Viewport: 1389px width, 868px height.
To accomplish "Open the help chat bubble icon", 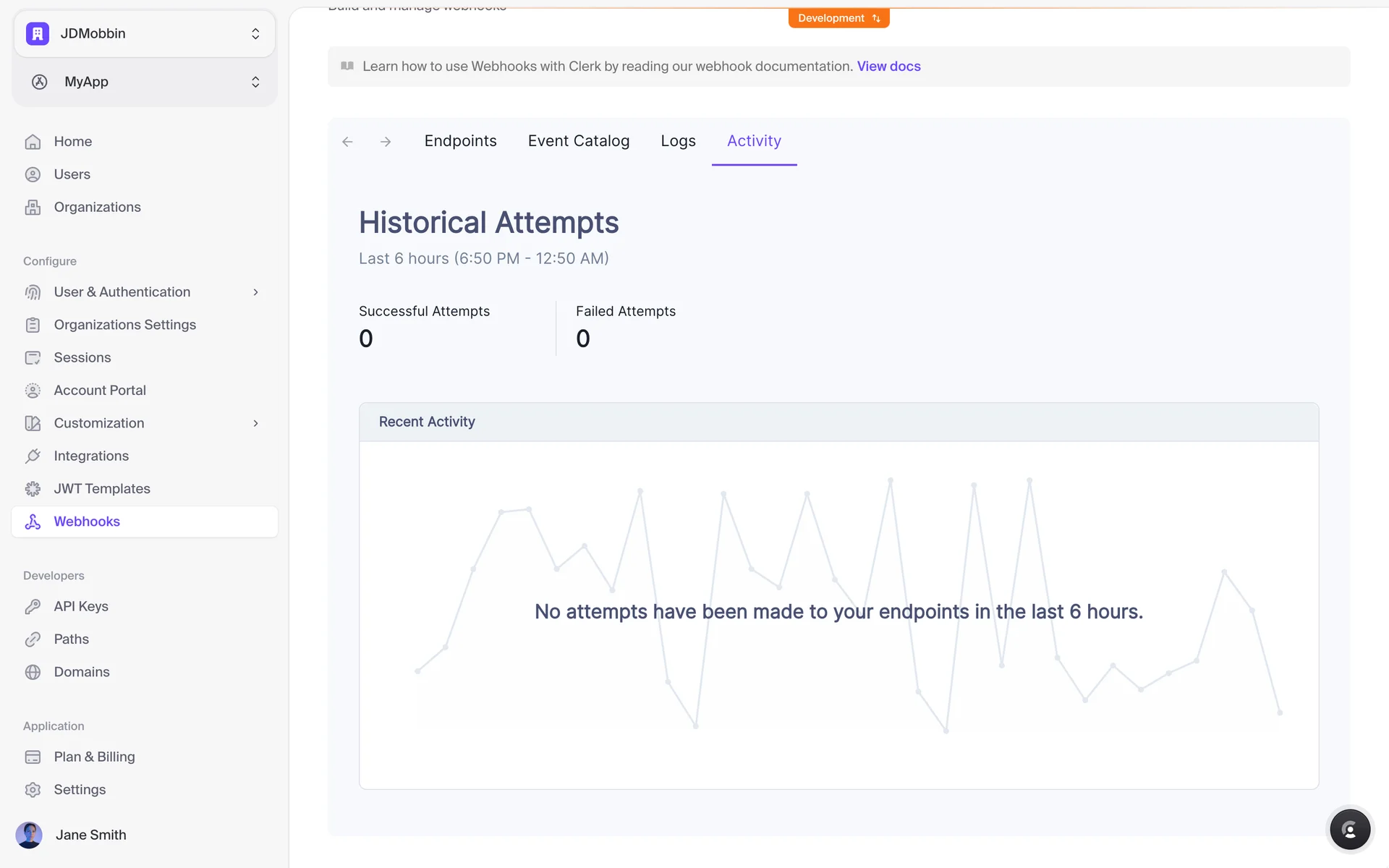I will point(1349,830).
